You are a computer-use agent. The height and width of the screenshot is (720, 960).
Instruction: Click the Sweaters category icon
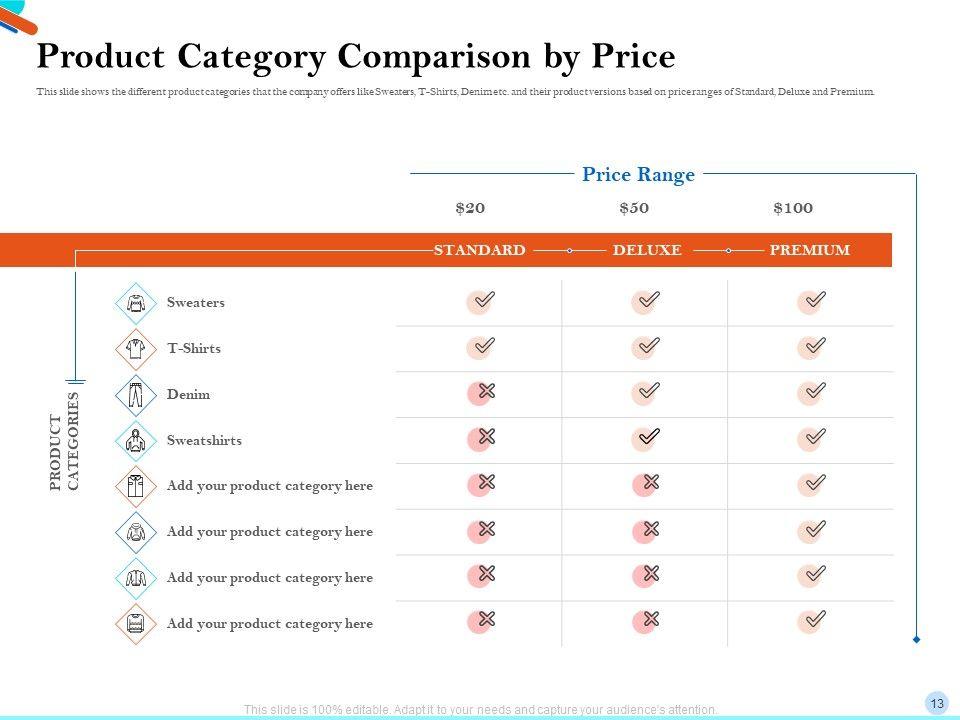pos(136,303)
